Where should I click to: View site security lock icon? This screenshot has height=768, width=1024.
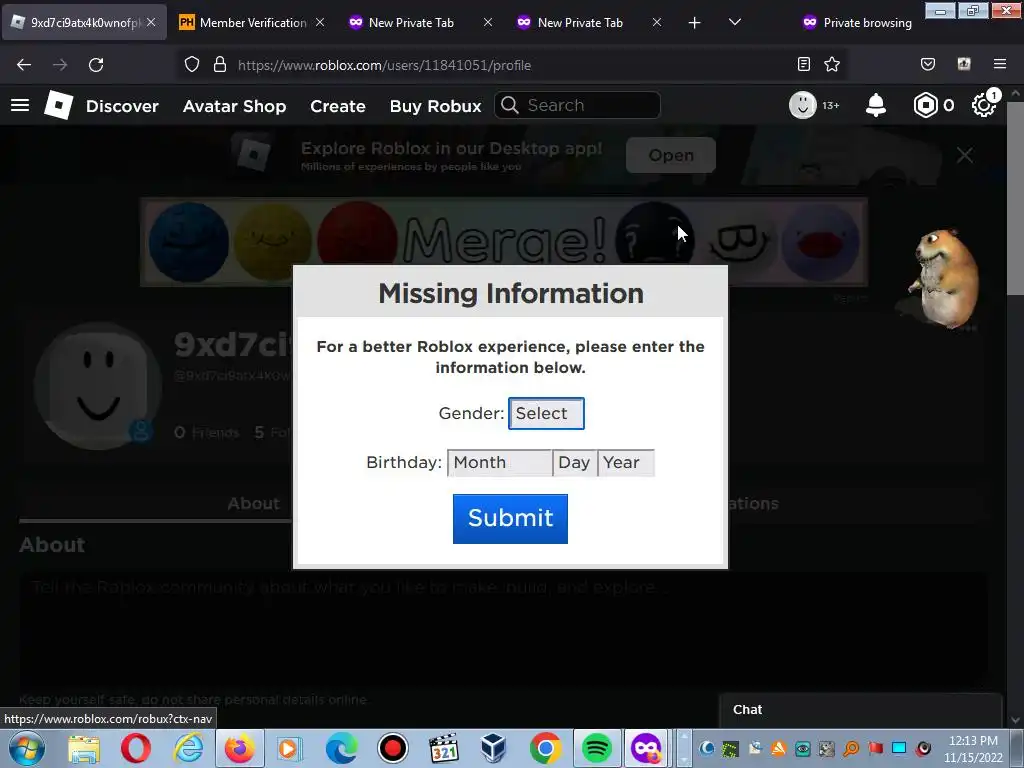(220, 65)
